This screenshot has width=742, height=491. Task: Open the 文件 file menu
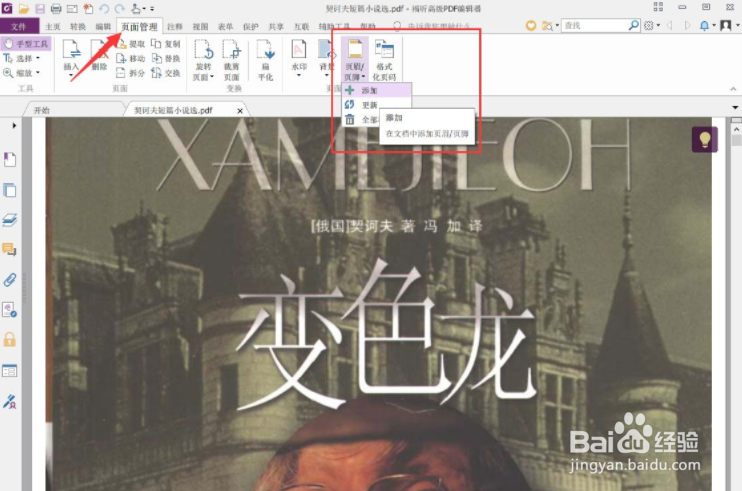tap(19, 26)
